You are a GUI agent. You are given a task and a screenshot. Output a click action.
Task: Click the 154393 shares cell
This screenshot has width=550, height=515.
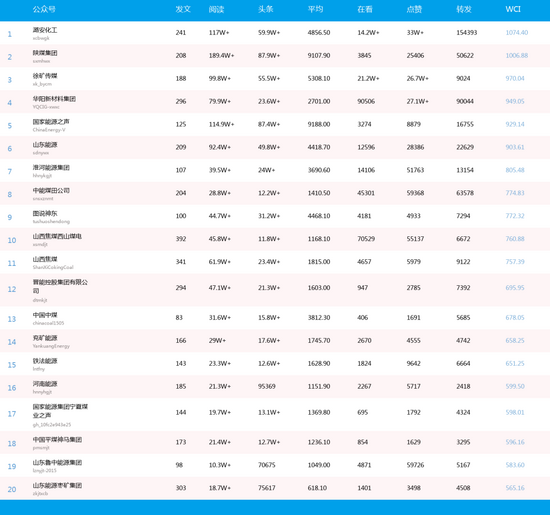tap(467, 33)
